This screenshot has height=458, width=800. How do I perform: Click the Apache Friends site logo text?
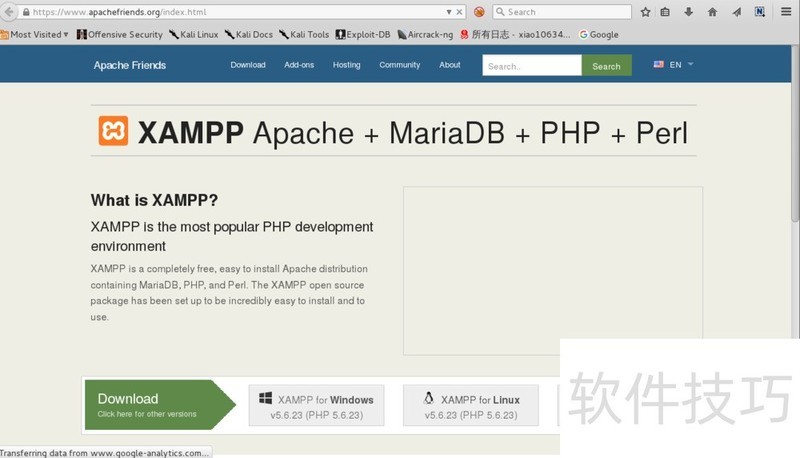click(x=130, y=65)
